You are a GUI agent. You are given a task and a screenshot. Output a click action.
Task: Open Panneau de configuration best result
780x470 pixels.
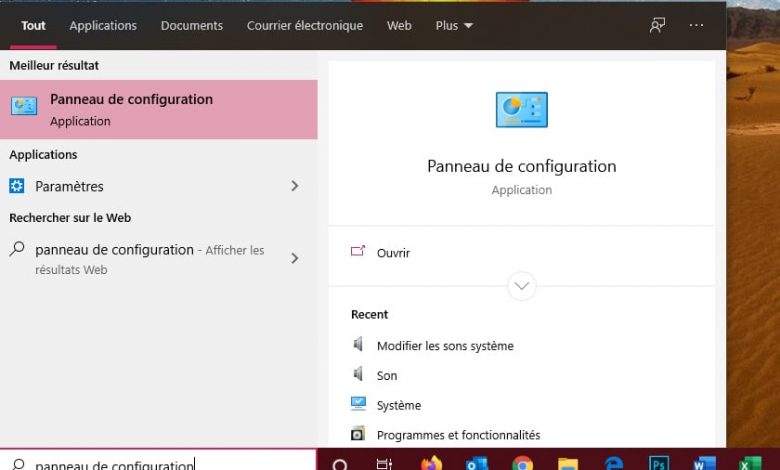pos(159,109)
